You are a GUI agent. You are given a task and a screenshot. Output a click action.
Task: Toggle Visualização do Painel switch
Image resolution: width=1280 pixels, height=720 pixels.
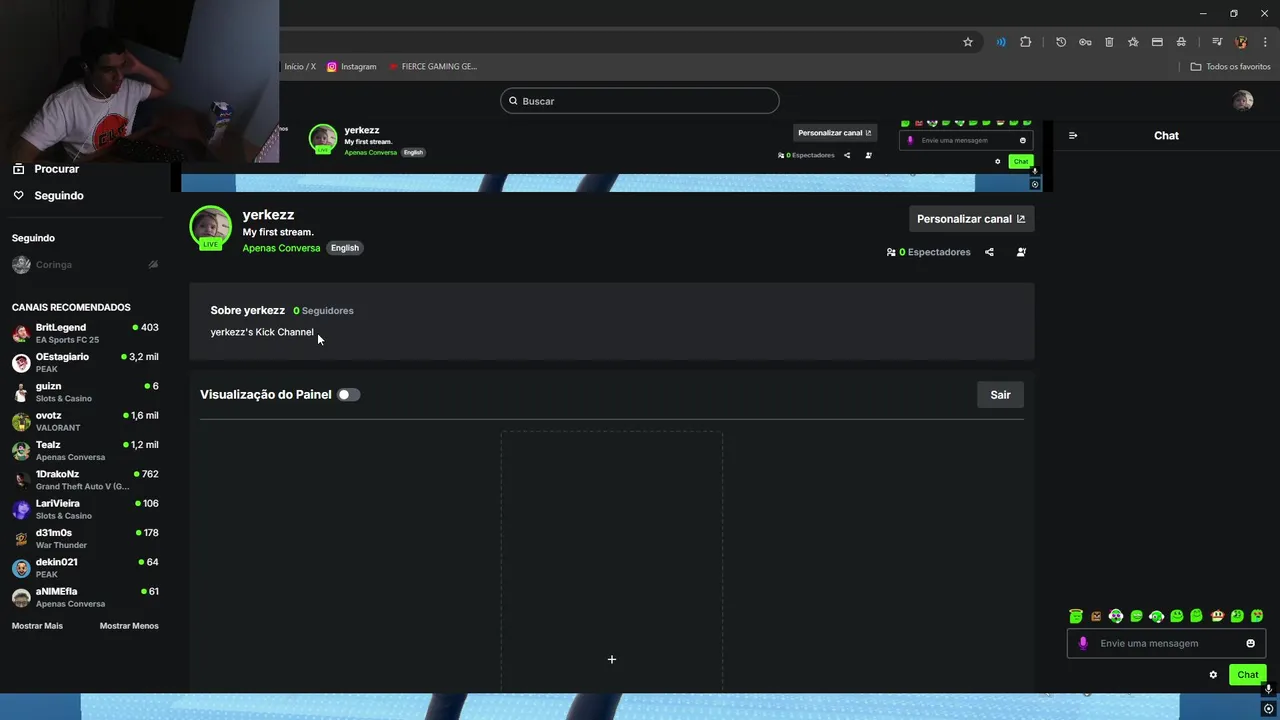pos(348,395)
